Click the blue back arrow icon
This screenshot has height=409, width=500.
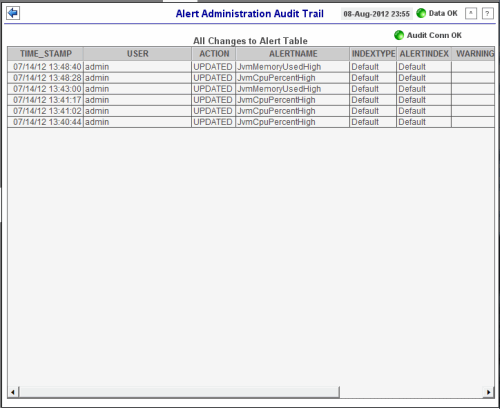tap(13, 13)
